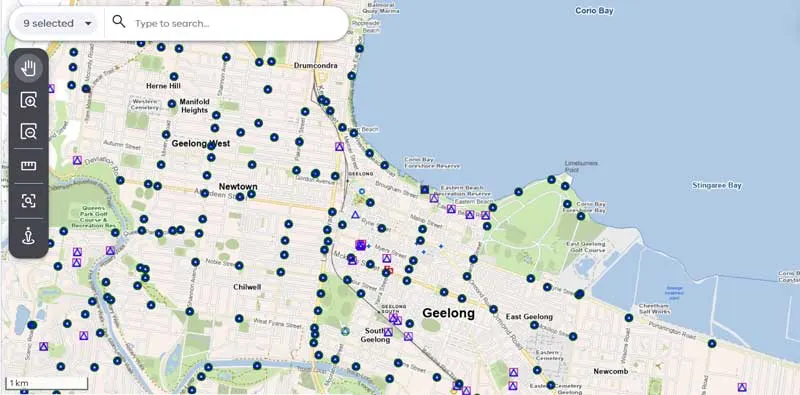Screen dimensions: 800x395
Task: Click the South Geelong suburb label
Action: [x=376, y=335]
